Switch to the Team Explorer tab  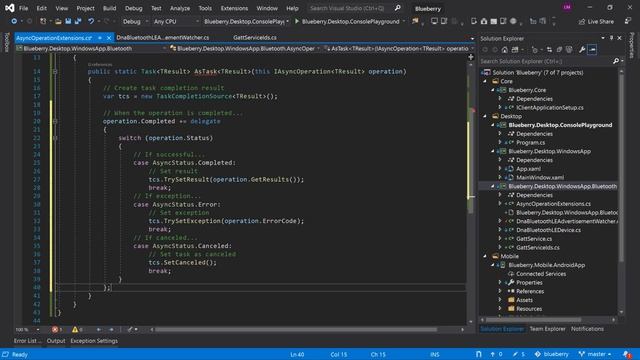tap(547, 329)
